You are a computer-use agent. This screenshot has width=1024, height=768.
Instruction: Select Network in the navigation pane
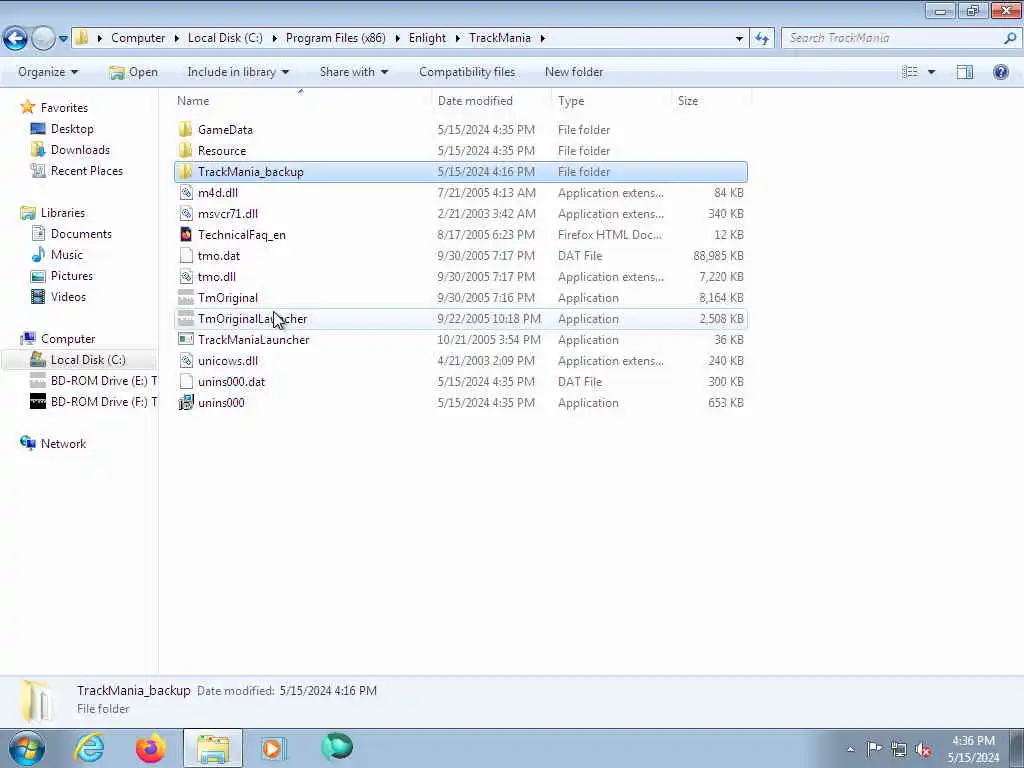[63, 444]
